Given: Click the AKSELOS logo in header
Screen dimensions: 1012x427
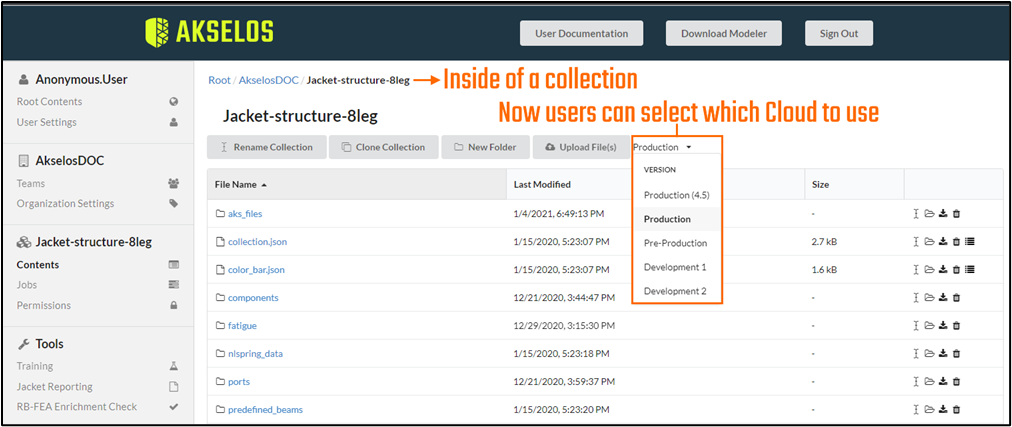Looking at the screenshot, I should click(x=209, y=32).
